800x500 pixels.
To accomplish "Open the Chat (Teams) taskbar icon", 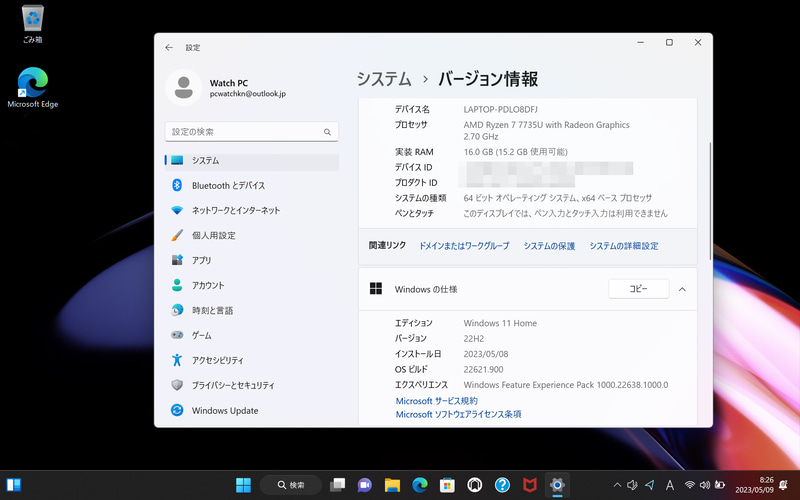I will pos(364,485).
